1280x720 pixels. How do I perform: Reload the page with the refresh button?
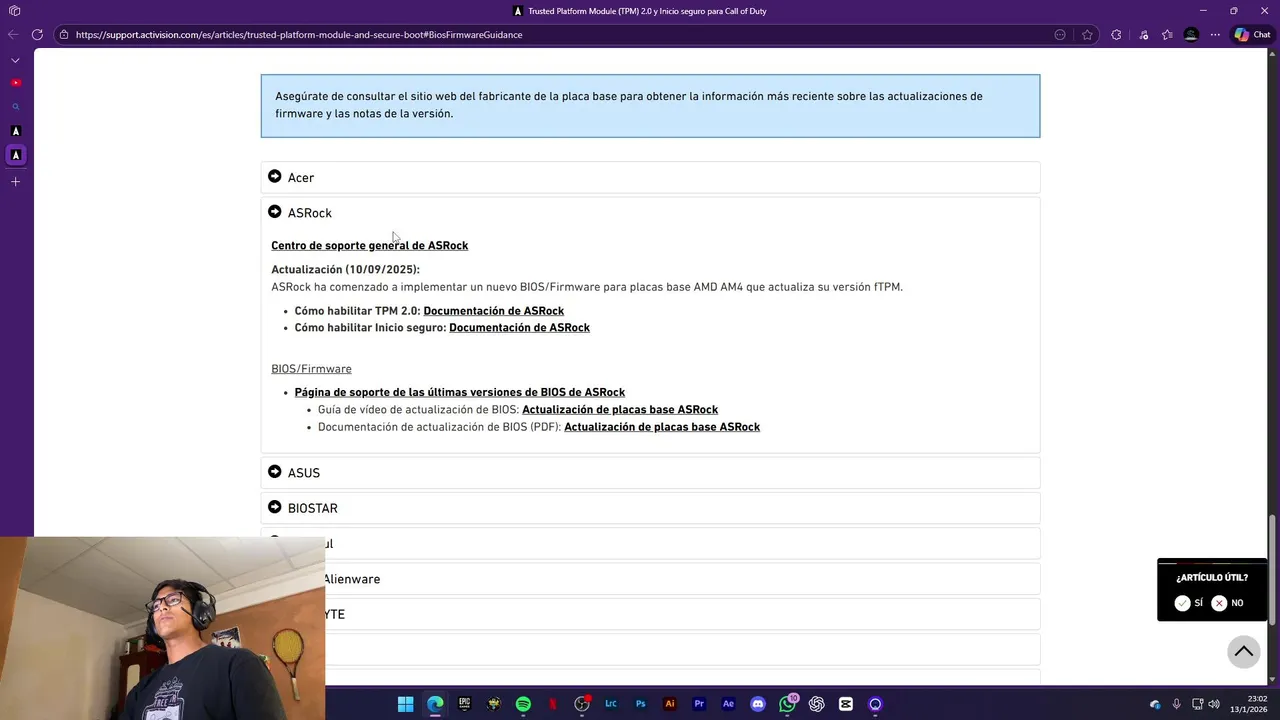click(37, 34)
